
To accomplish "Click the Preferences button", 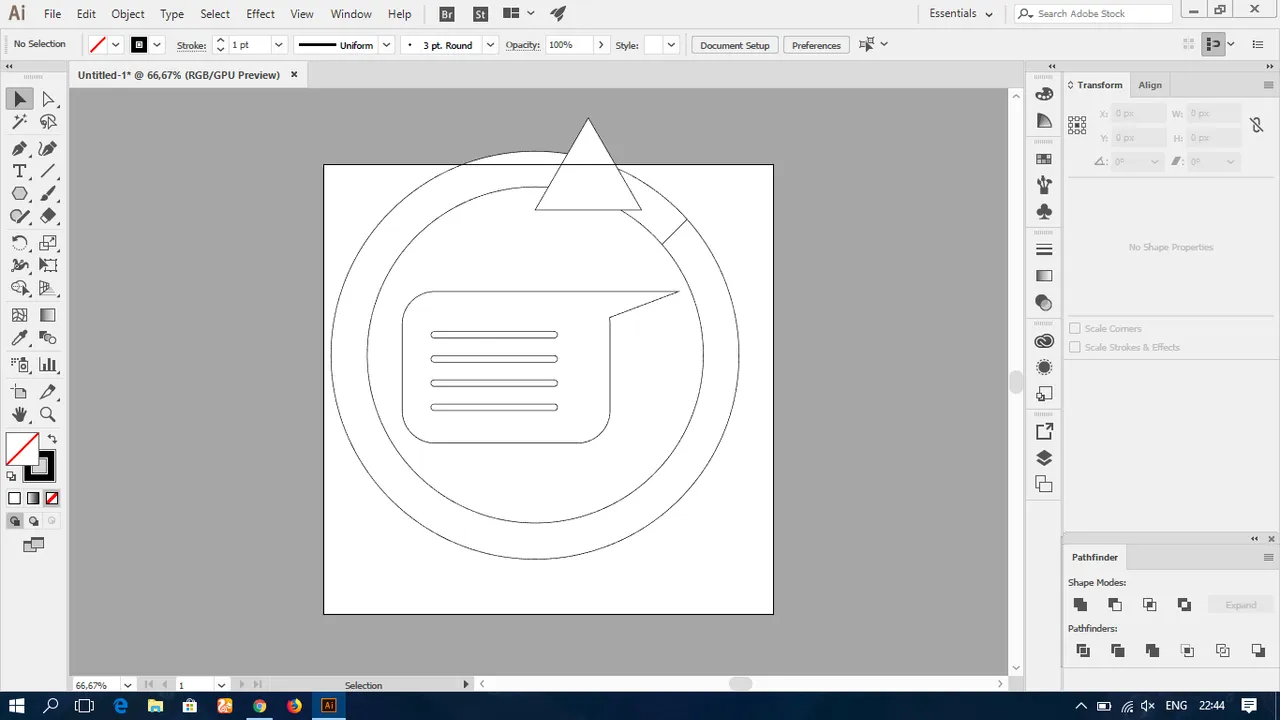I will click(x=816, y=45).
